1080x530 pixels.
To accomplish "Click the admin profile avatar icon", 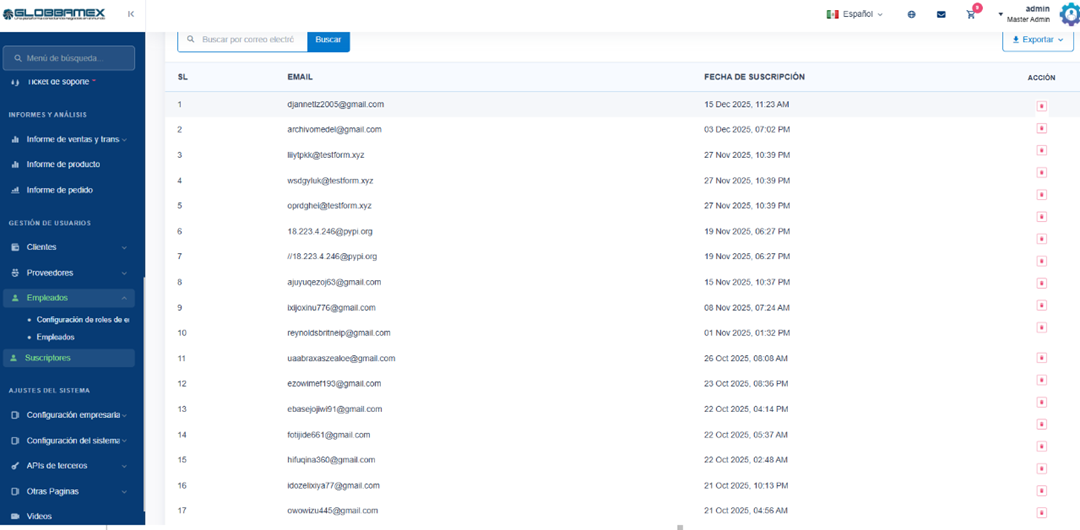I will [x=1069, y=14].
